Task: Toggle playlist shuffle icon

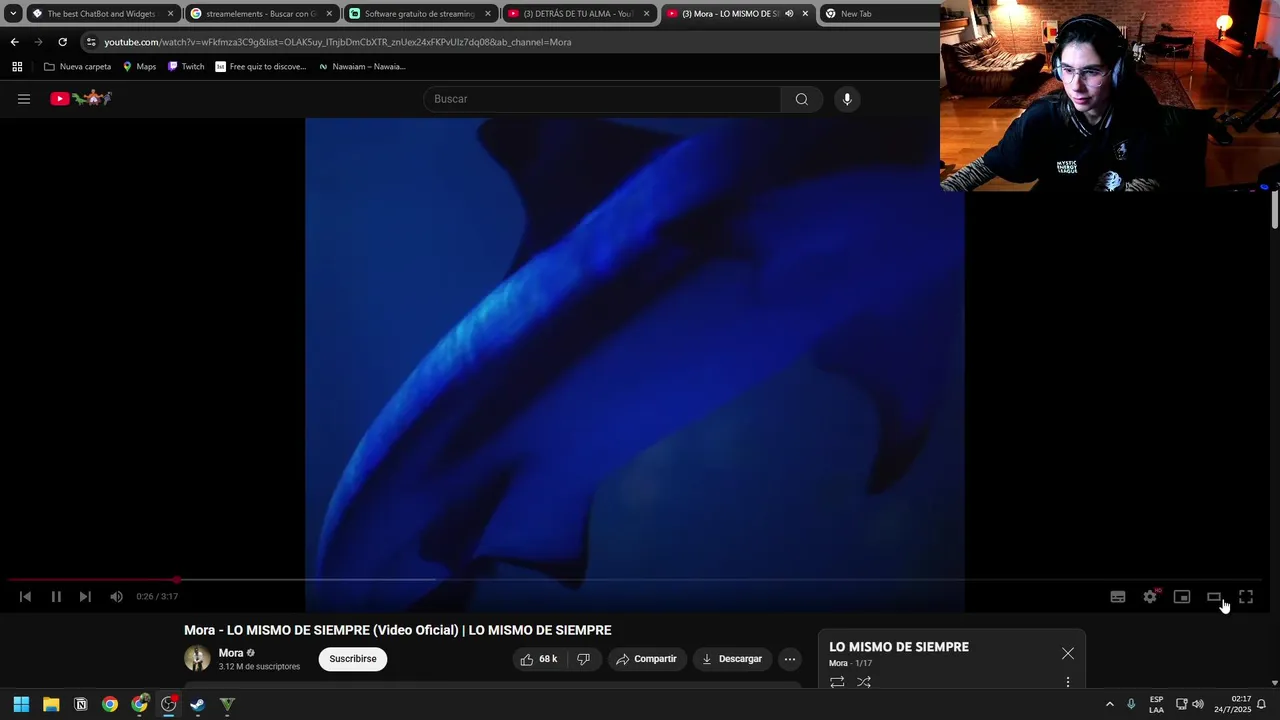Action: (864, 682)
